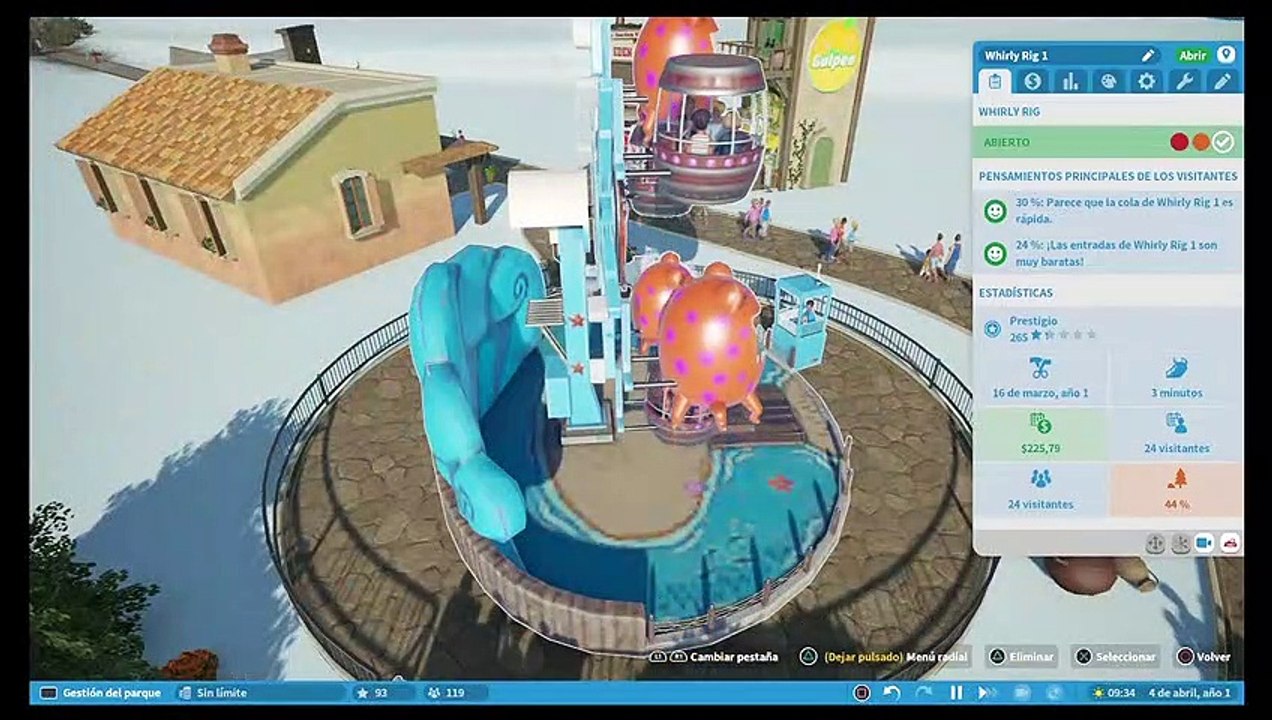Screen dimensions: 1272x720
Task: Click the grayed rotate ride icon
Action: click(1180, 543)
